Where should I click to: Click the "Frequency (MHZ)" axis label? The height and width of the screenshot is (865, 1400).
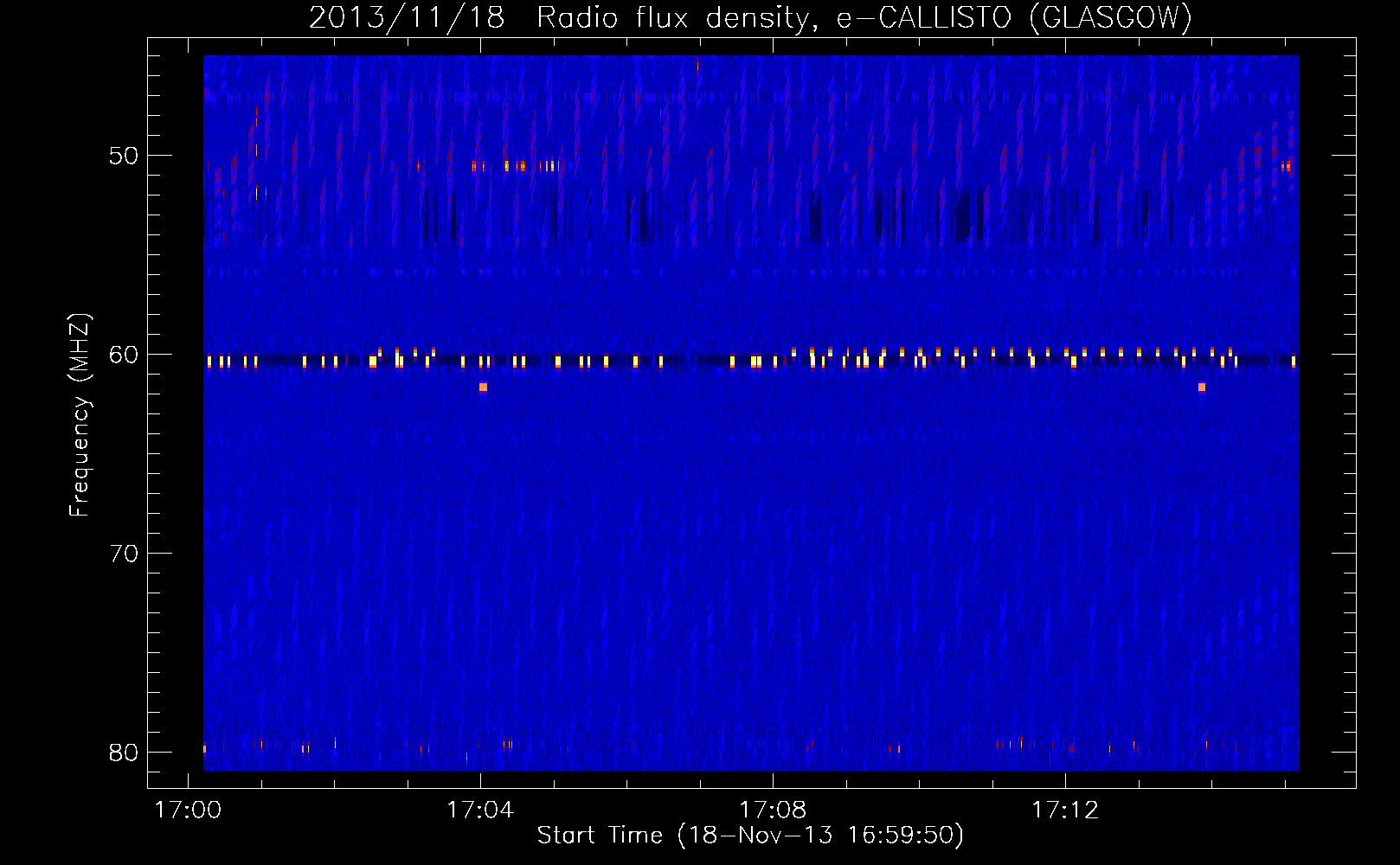80,414
